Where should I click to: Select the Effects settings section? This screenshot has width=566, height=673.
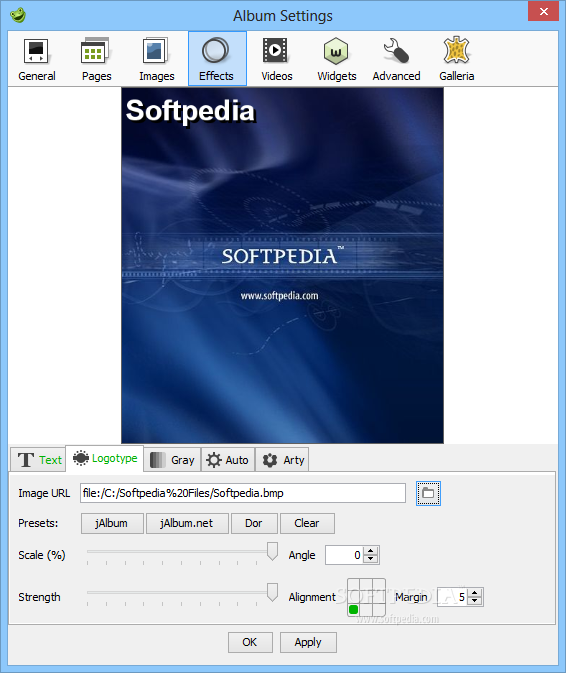tap(217, 59)
